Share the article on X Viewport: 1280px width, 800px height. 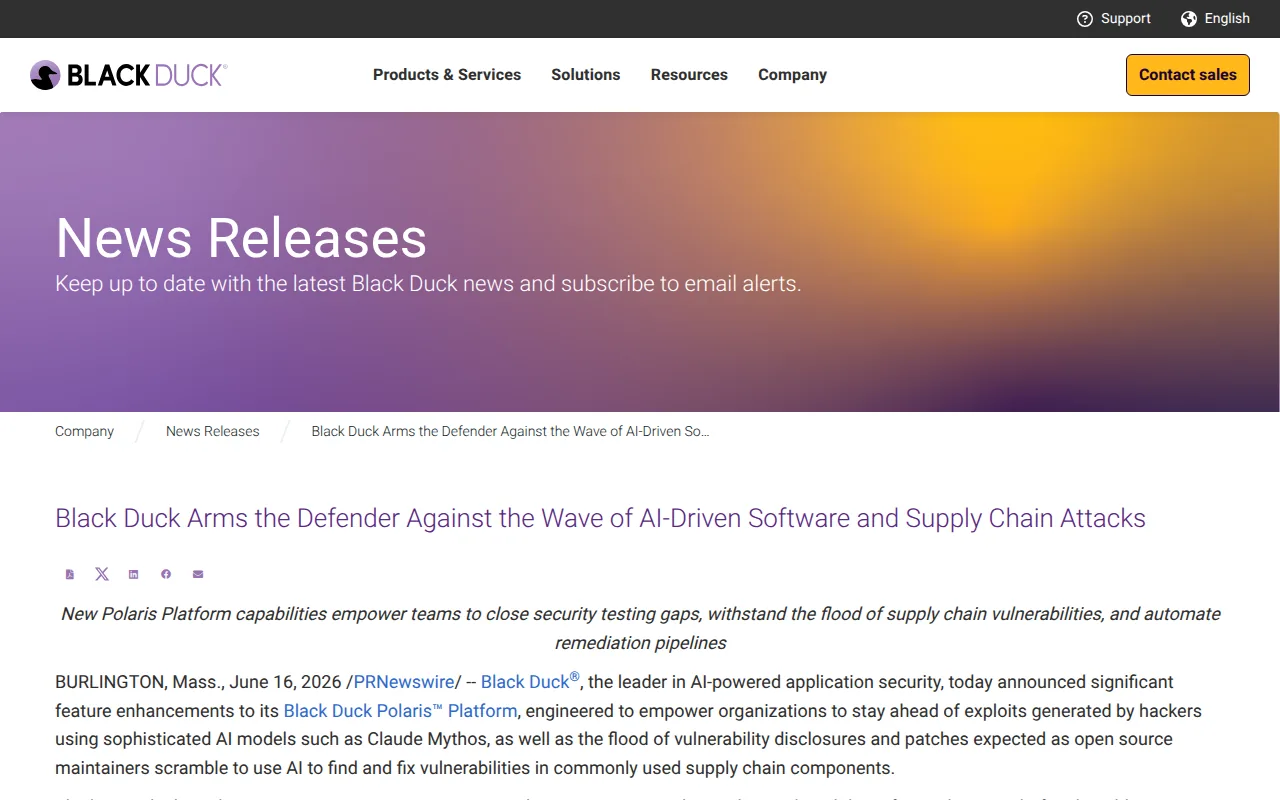pyautogui.click(x=102, y=574)
